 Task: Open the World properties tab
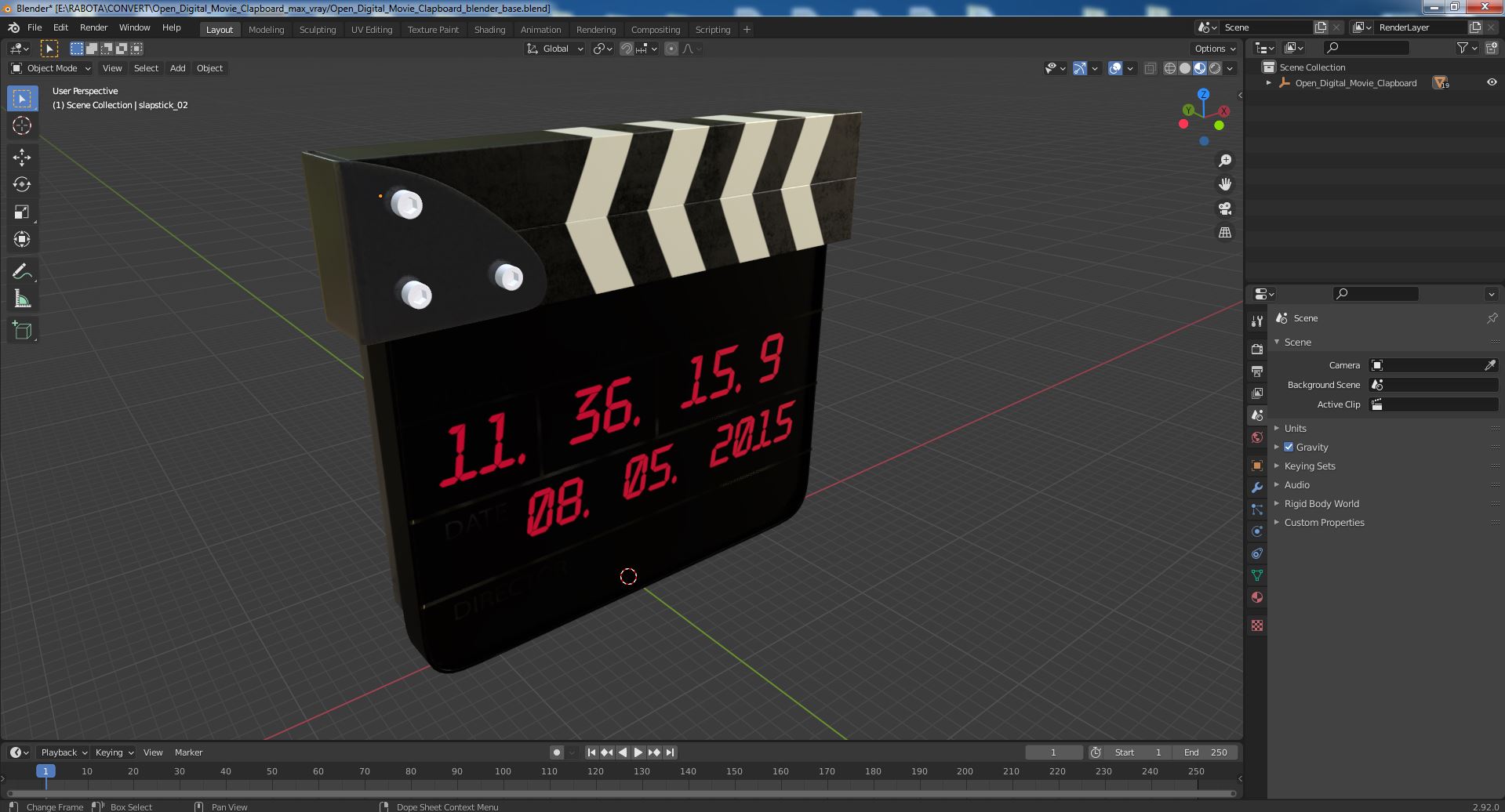1257,437
